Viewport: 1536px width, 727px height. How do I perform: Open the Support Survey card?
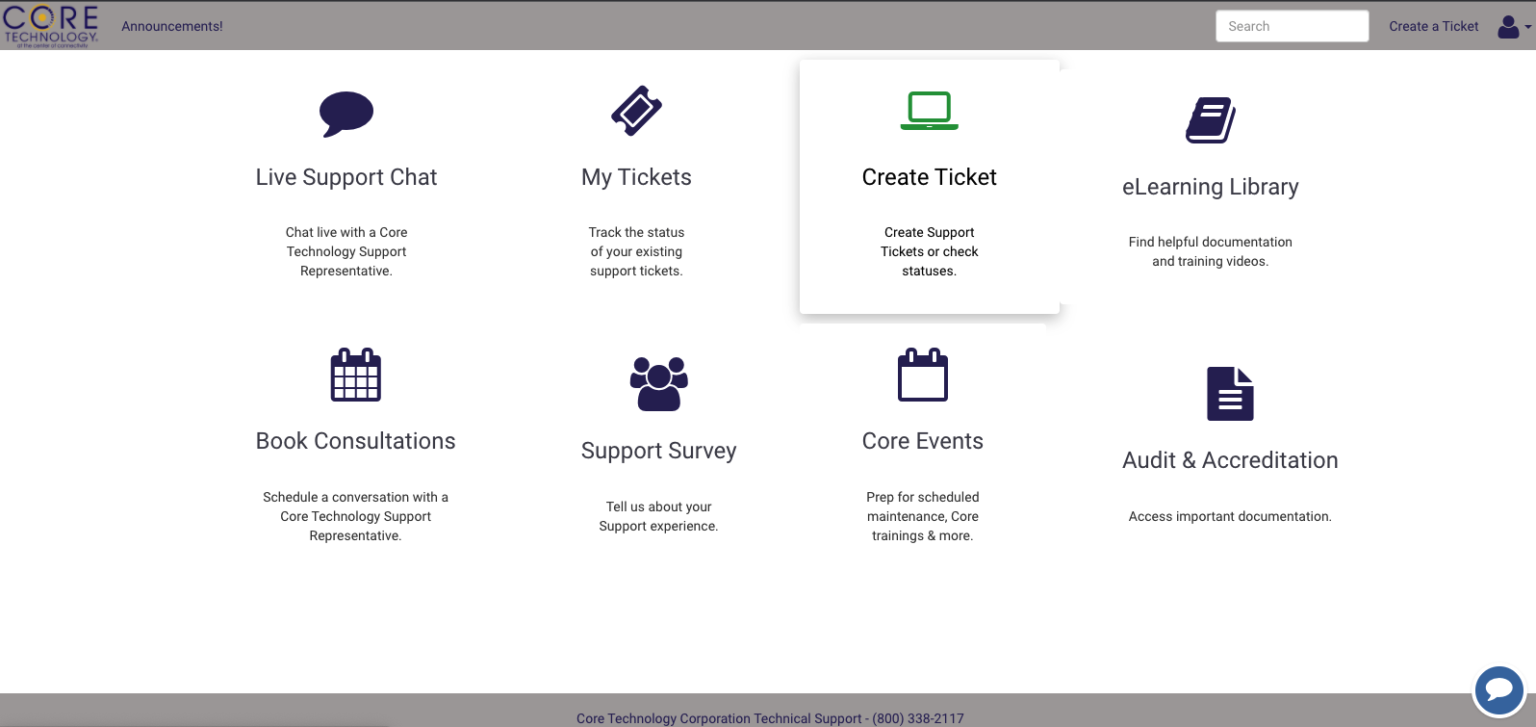point(659,450)
